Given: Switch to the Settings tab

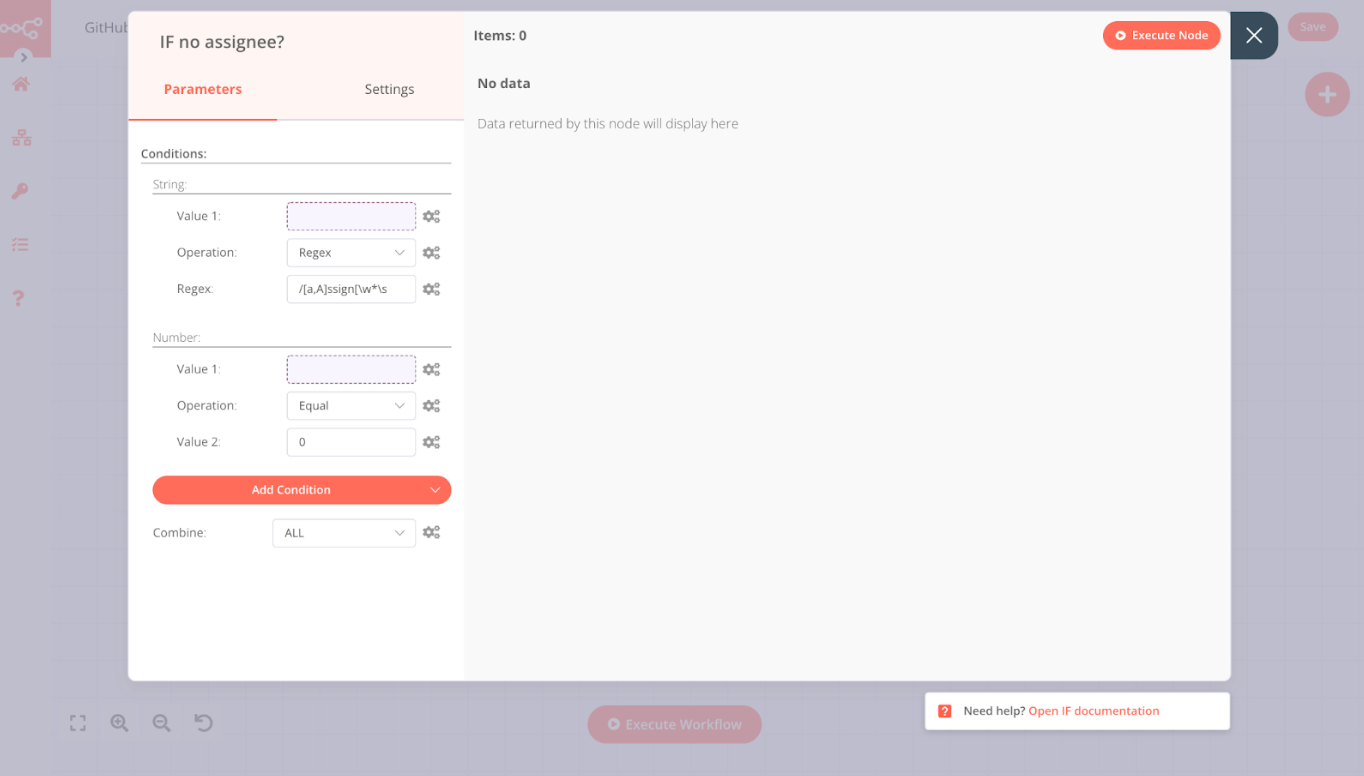Looking at the screenshot, I should coord(389,89).
